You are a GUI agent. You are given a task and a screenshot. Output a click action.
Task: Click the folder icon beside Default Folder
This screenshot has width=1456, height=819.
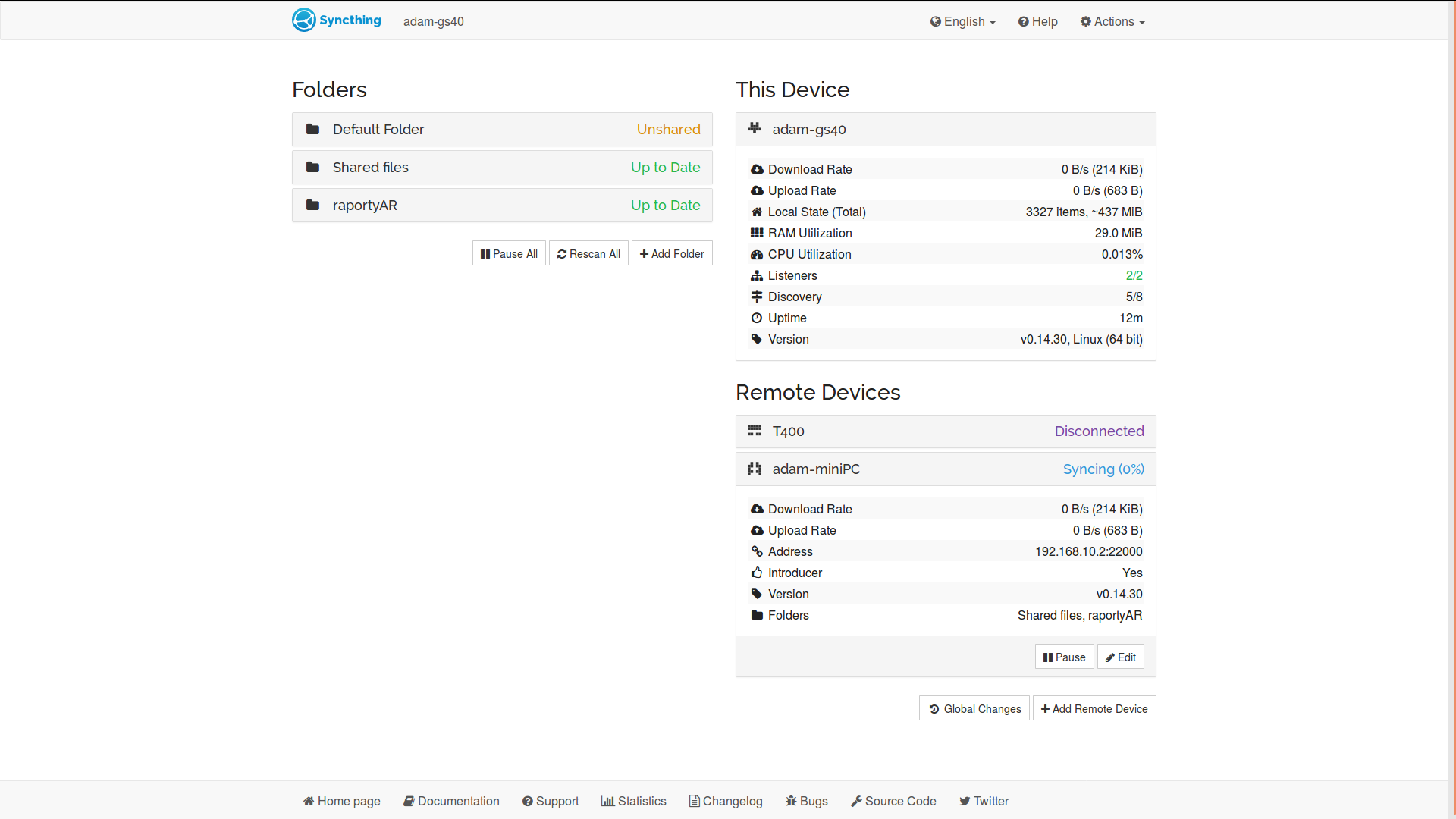(x=312, y=129)
